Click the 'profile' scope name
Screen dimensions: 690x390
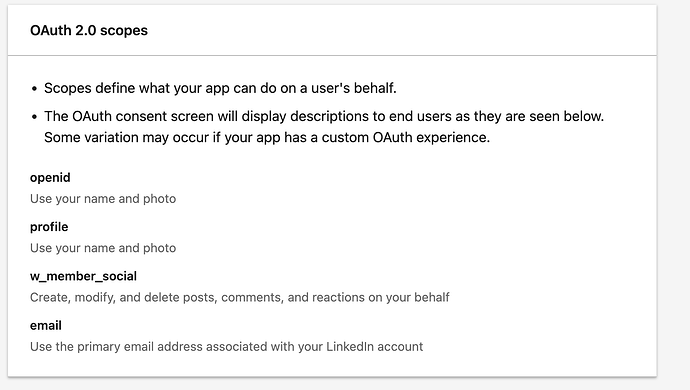click(x=49, y=227)
